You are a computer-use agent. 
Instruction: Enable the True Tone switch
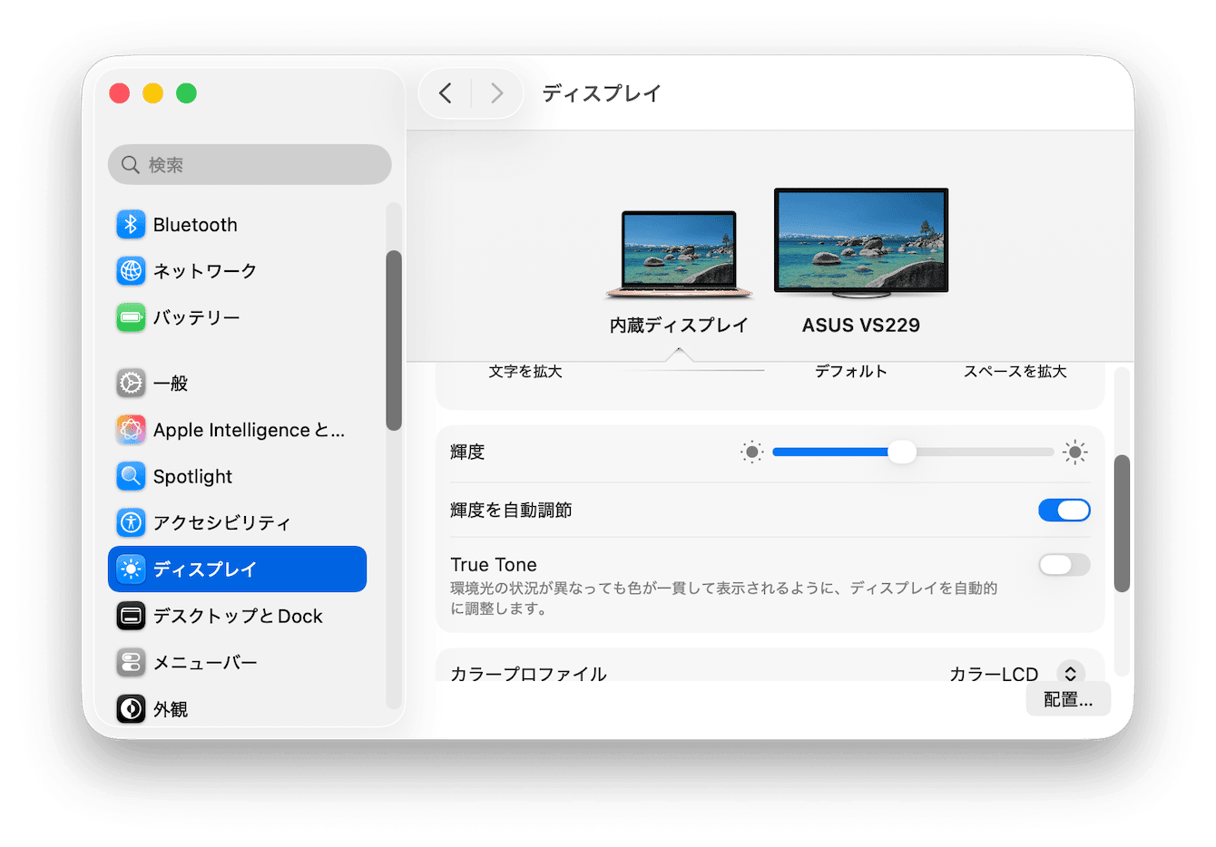[x=1064, y=565]
